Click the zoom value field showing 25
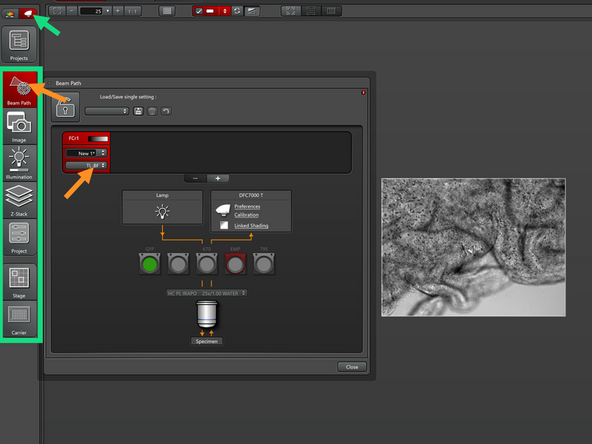The height and width of the screenshot is (444, 592). click(91, 11)
